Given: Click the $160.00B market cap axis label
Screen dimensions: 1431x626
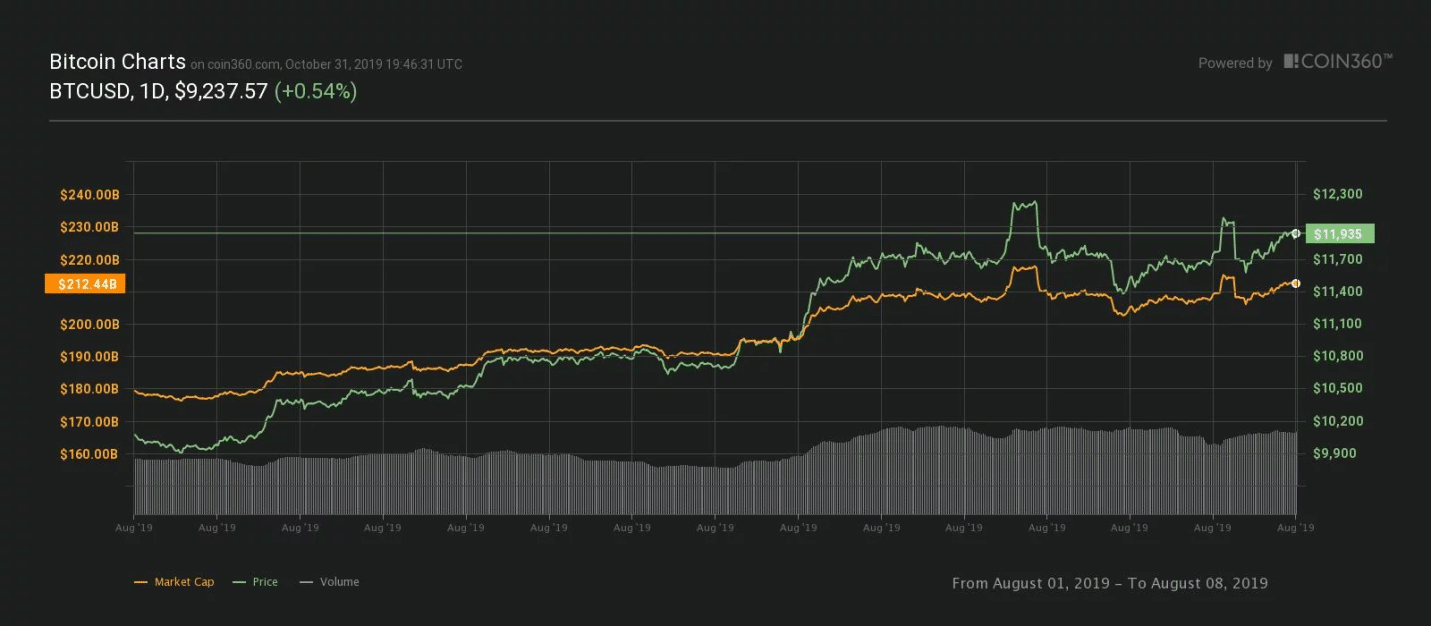Looking at the screenshot, I should (x=89, y=454).
